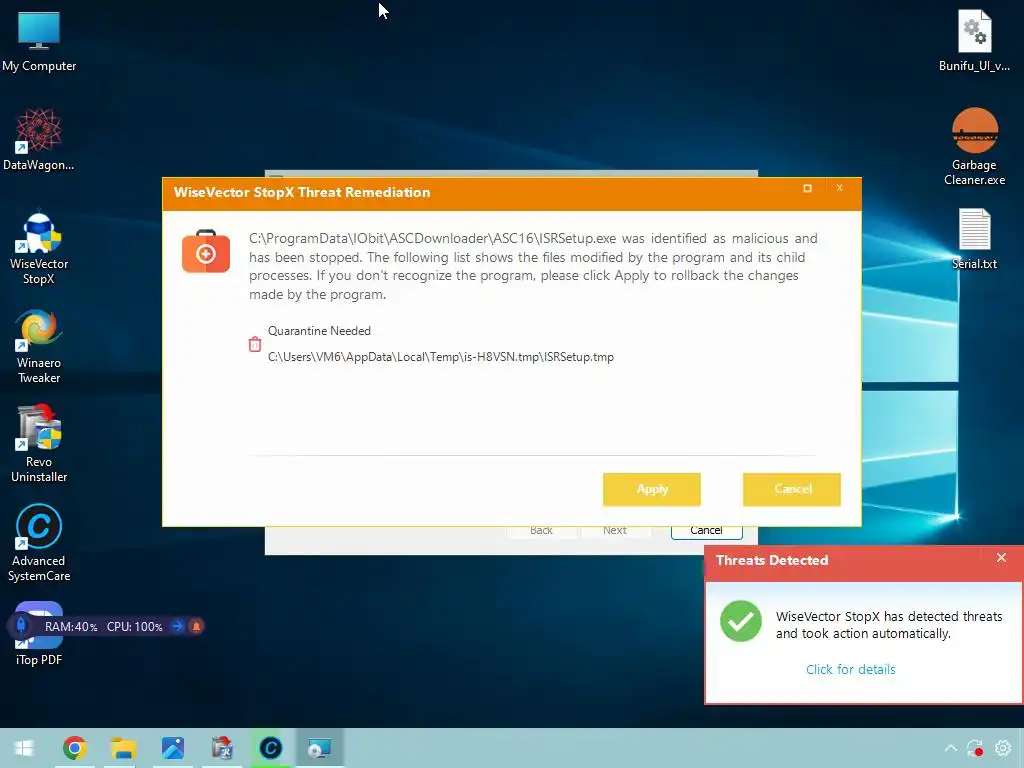Close the WiseVector StopX Threat Remediation window
This screenshot has height=768, width=1024.
[840, 188]
